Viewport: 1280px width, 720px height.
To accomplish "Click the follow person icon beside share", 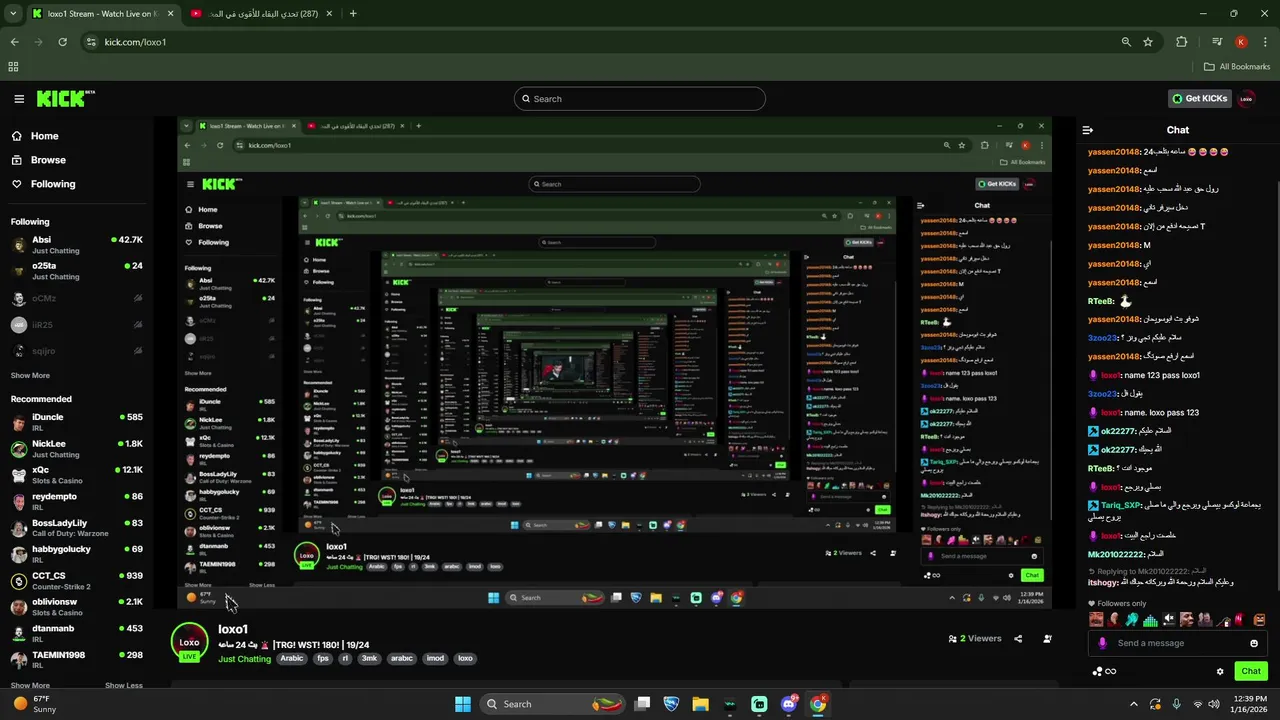I will [1047, 639].
